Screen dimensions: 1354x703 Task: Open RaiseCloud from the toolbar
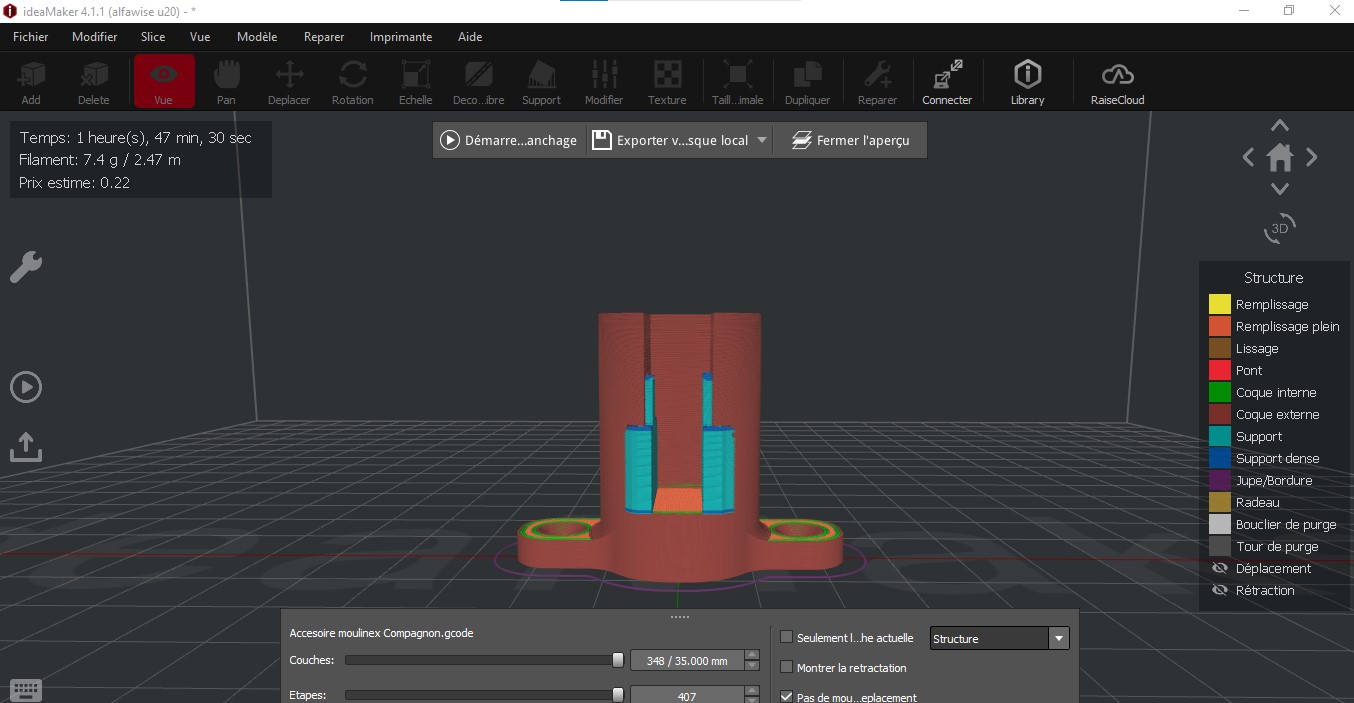tap(1117, 81)
